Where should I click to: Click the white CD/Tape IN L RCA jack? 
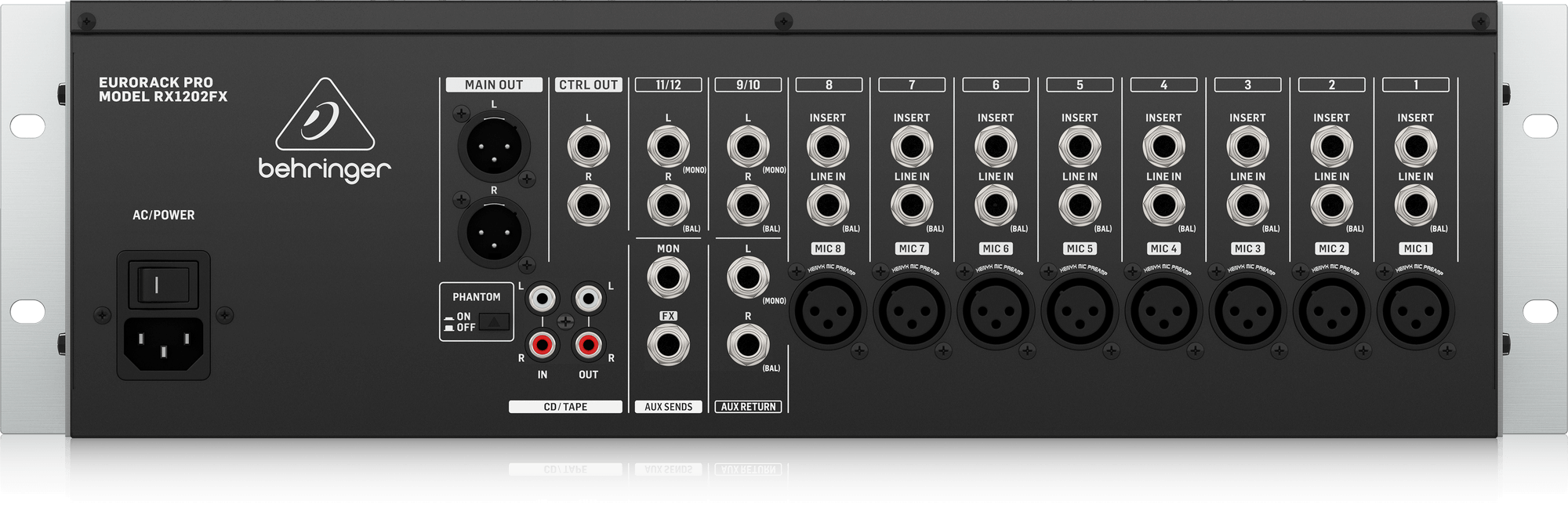[x=542, y=298]
